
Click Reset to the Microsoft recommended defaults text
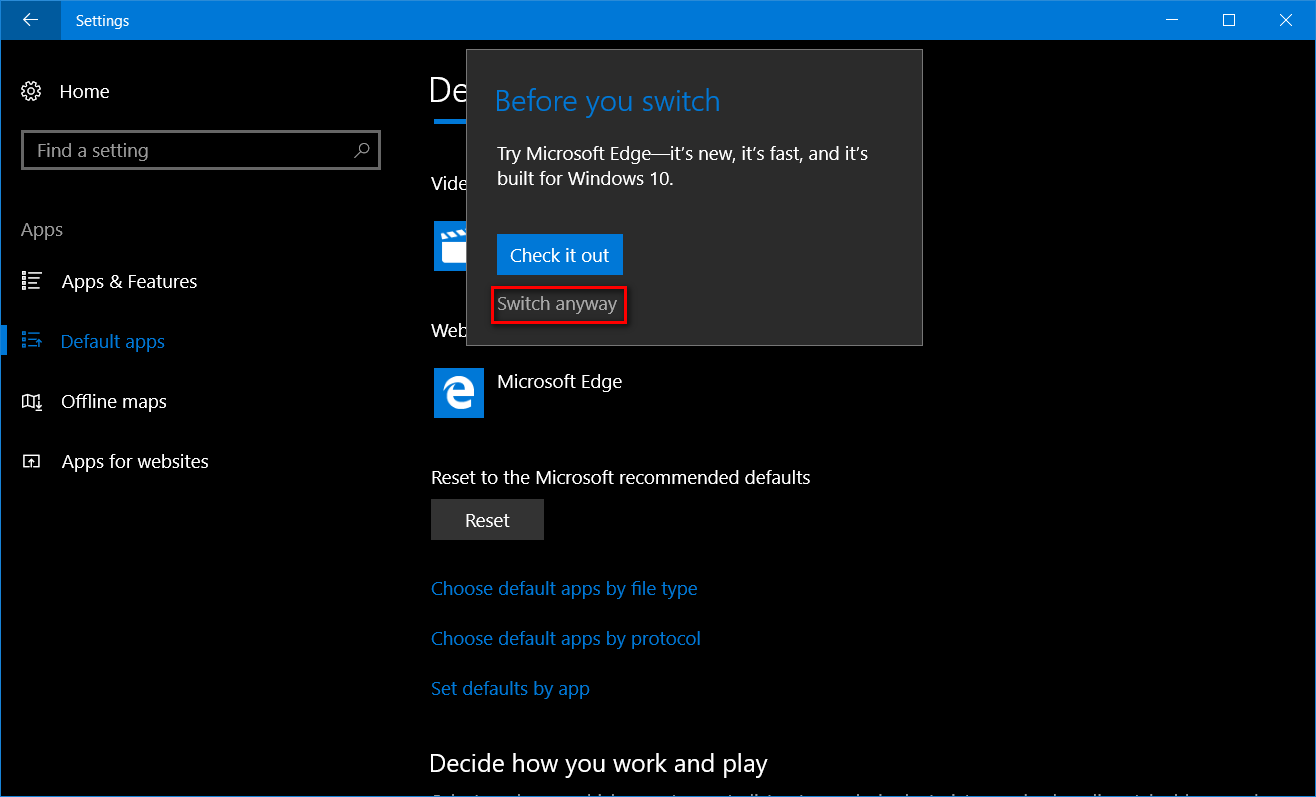point(620,477)
